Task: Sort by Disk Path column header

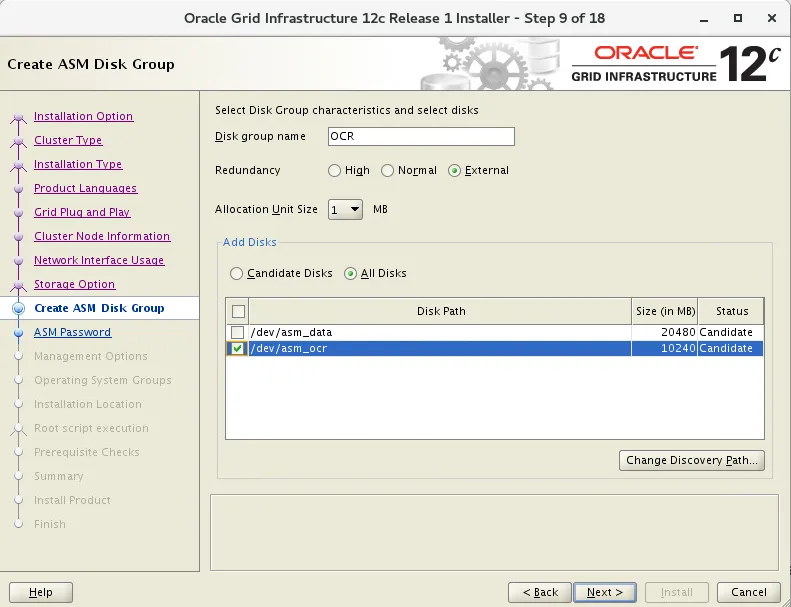Action: (440, 311)
